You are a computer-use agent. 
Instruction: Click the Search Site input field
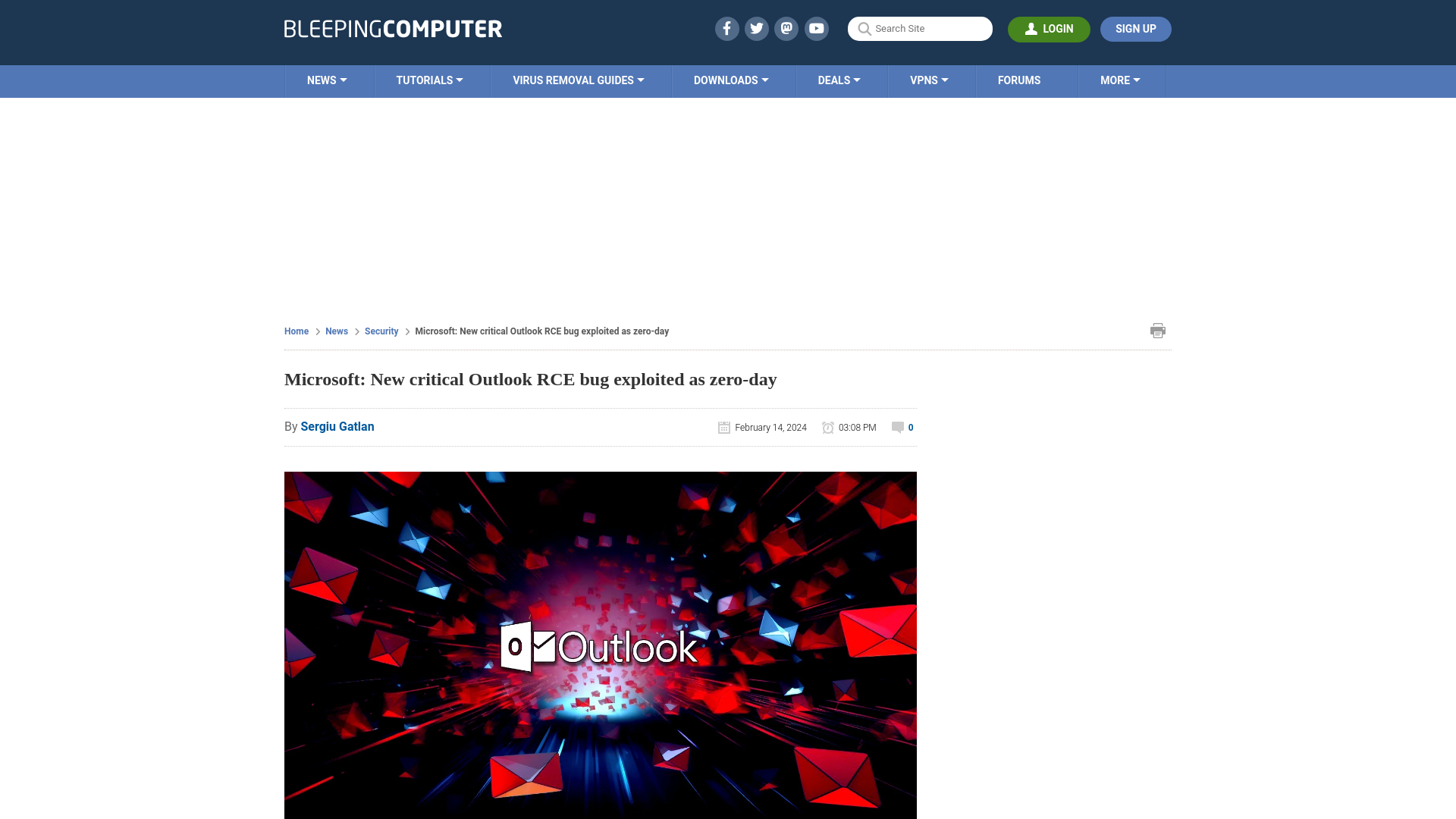[x=920, y=28]
